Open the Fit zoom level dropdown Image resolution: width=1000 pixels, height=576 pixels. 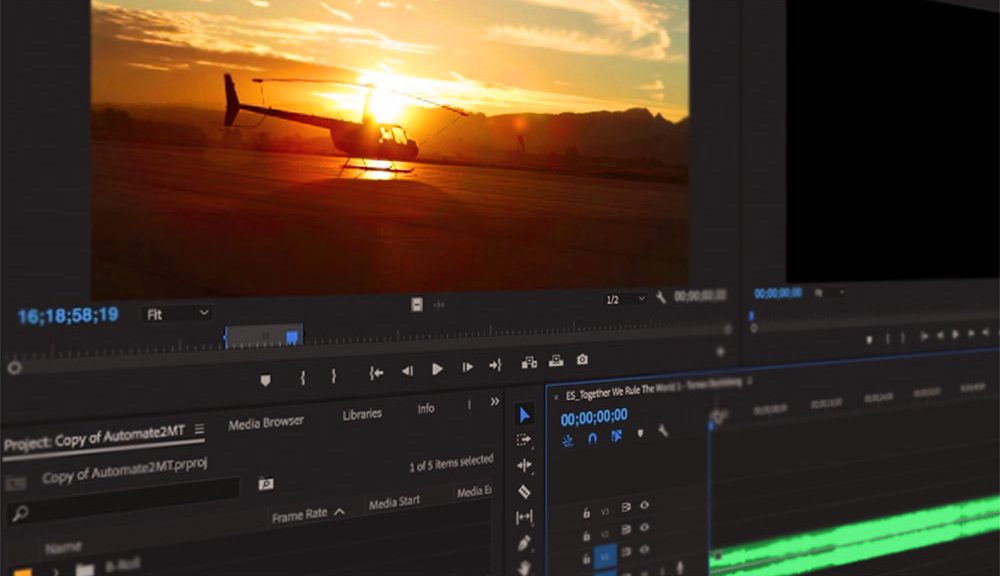pos(178,314)
